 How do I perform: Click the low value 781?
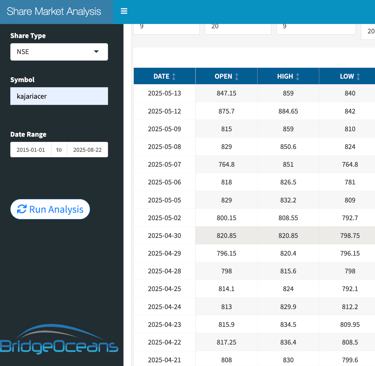350,182
